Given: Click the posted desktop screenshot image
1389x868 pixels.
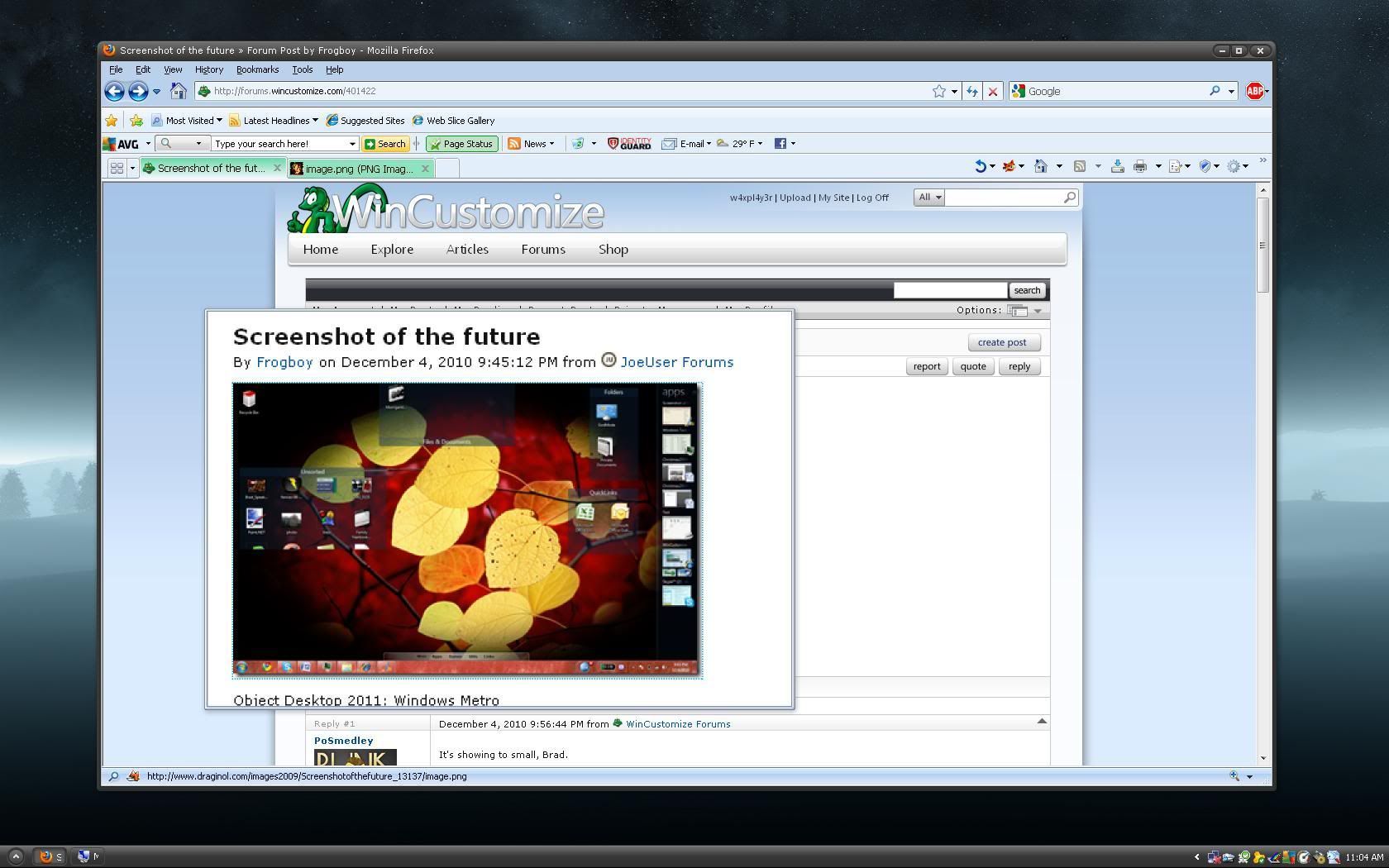Looking at the screenshot, I should [467, 530].
